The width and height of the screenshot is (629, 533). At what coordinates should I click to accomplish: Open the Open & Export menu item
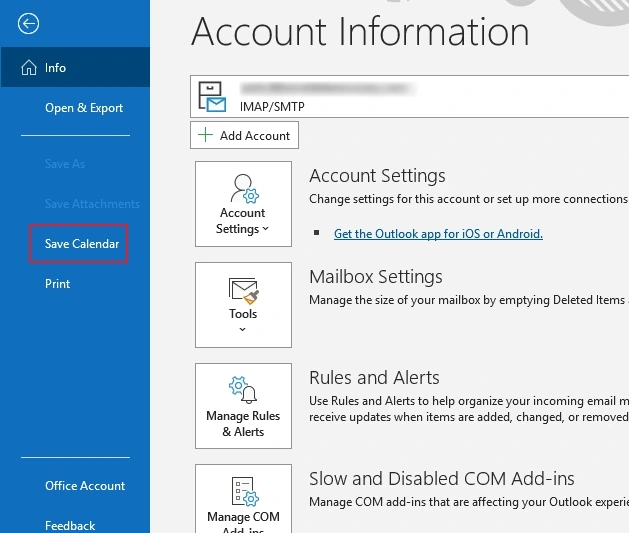pyautogui.click(x=84, y=108)
